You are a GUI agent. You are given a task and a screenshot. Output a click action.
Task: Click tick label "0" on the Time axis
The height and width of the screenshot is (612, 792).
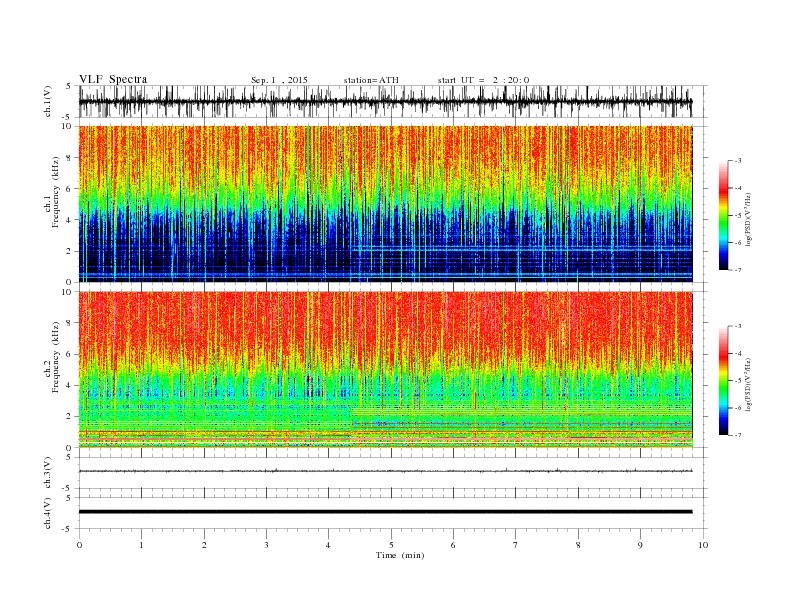pos(79,545)
